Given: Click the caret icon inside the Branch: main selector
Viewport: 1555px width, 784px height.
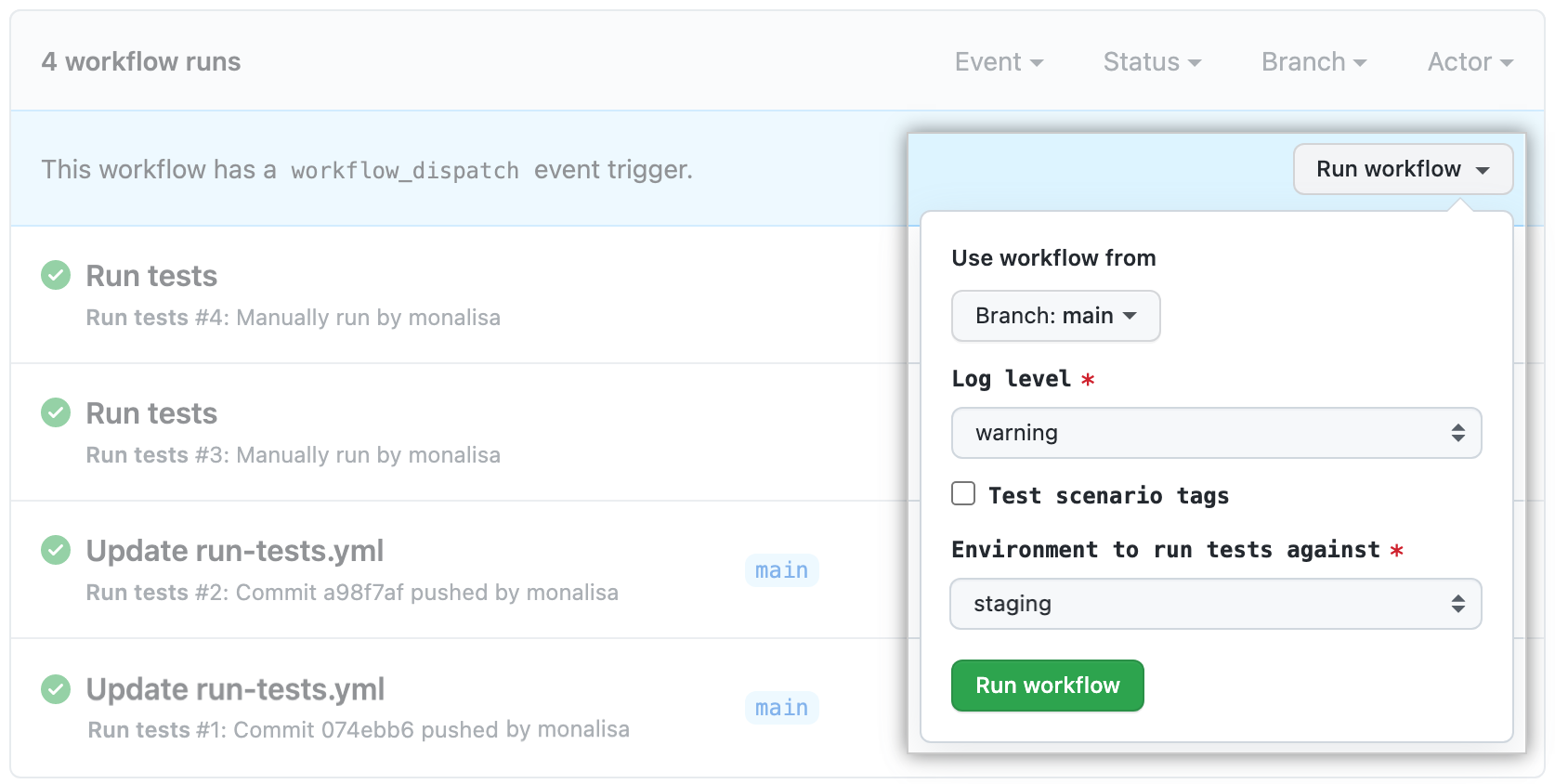Looking at the screenshot, I should (1131, 316).
